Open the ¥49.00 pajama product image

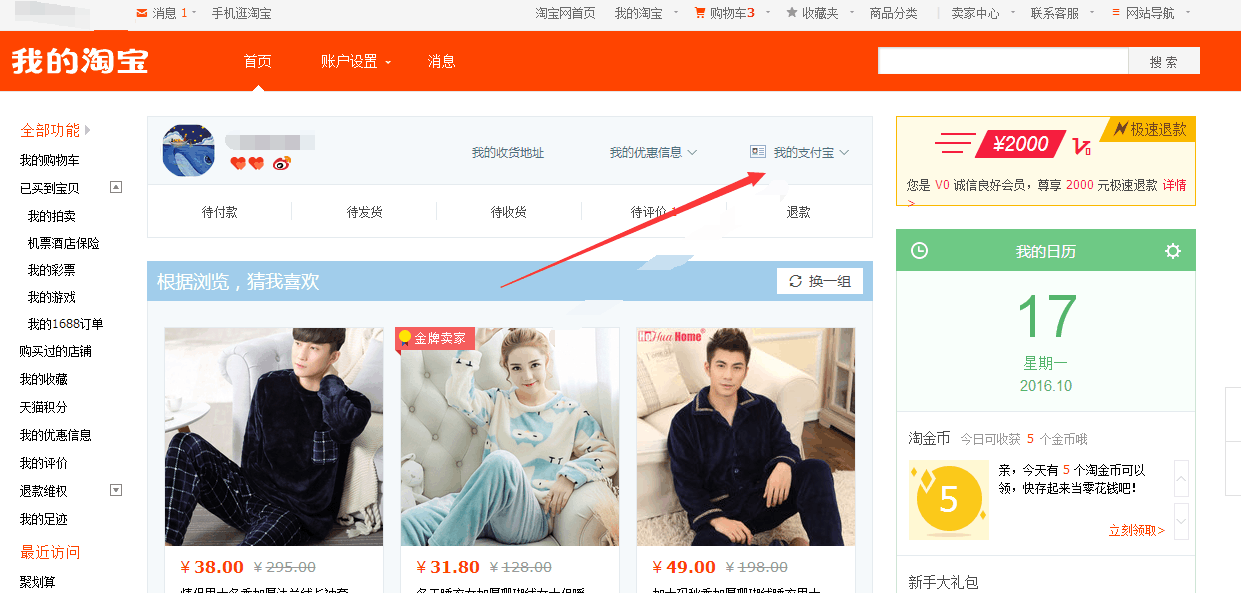(x=746, y=436)
